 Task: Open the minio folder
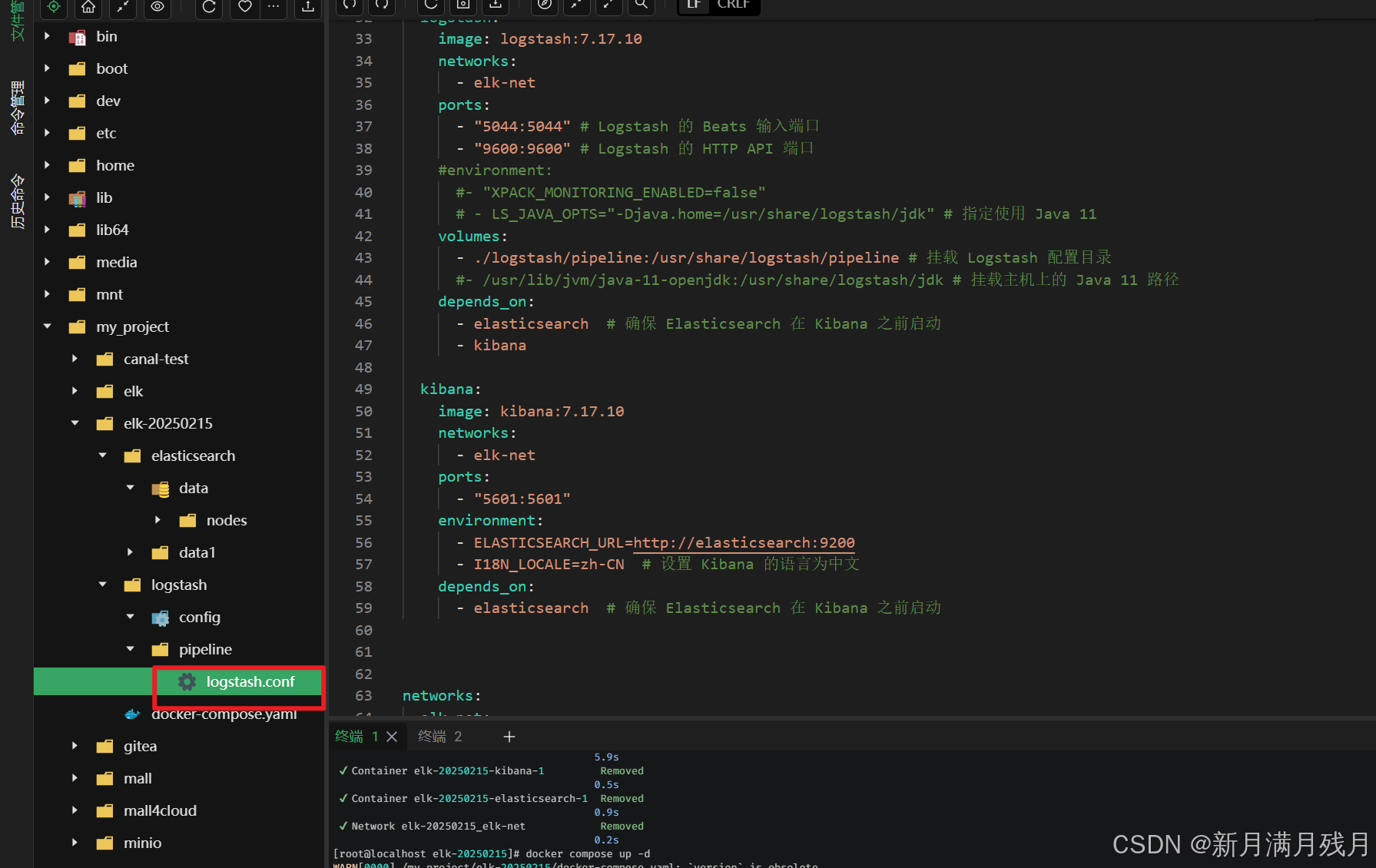click(143, 843)
